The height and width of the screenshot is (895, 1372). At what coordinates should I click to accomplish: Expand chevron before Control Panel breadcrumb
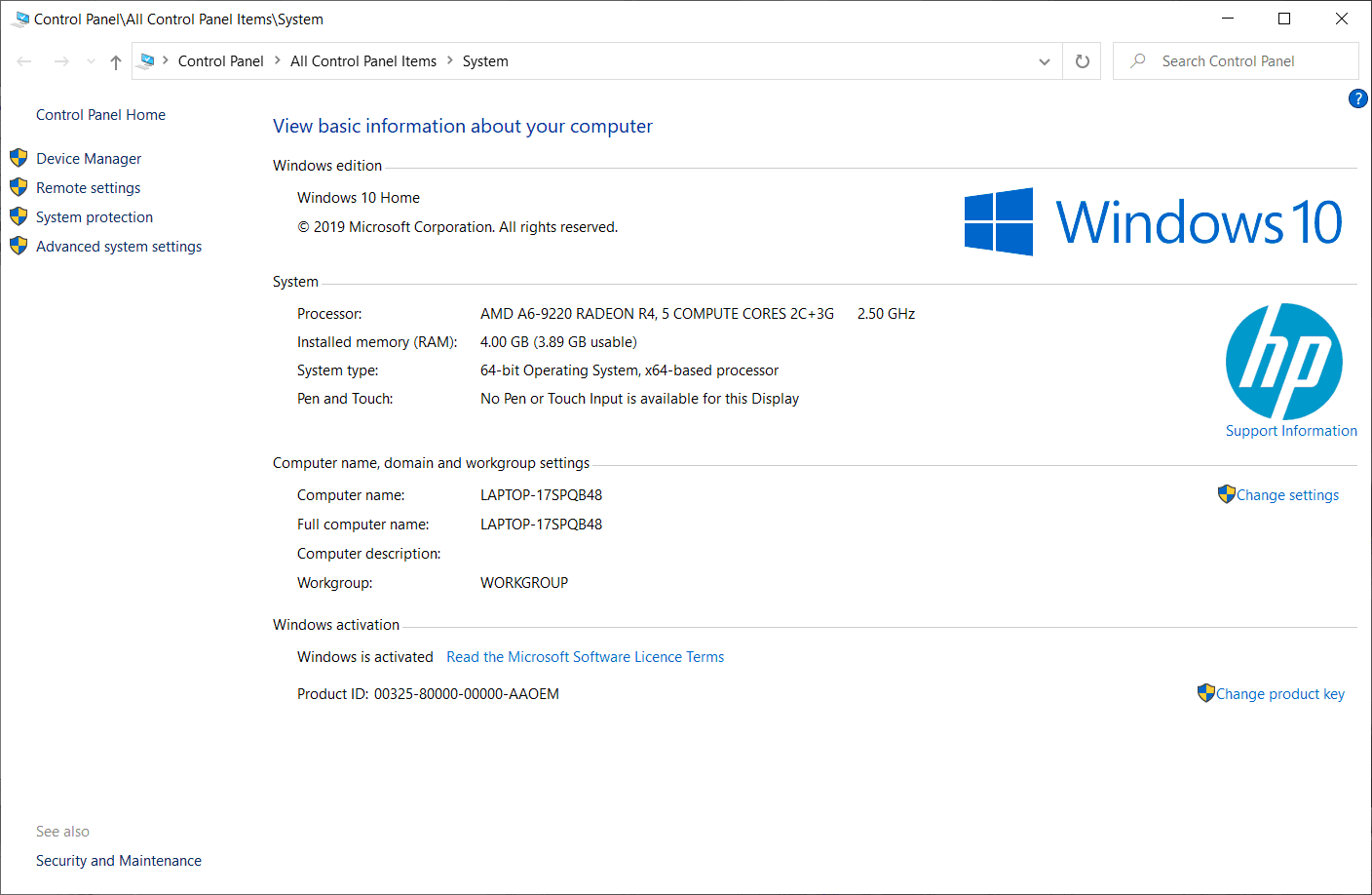pos(166,60)
